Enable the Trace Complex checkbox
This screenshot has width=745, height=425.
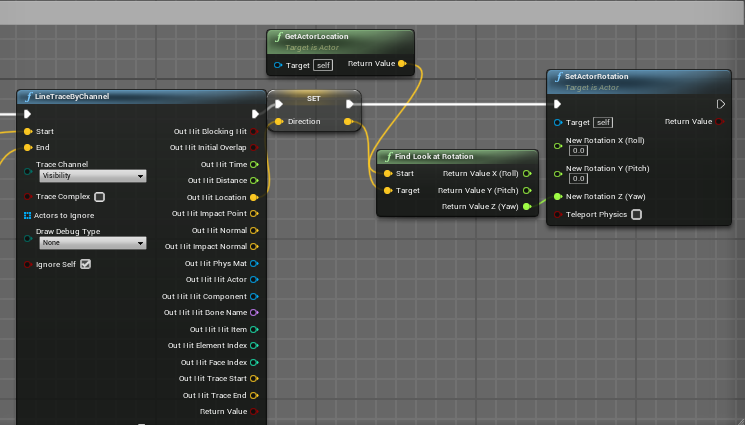point(99,197)
